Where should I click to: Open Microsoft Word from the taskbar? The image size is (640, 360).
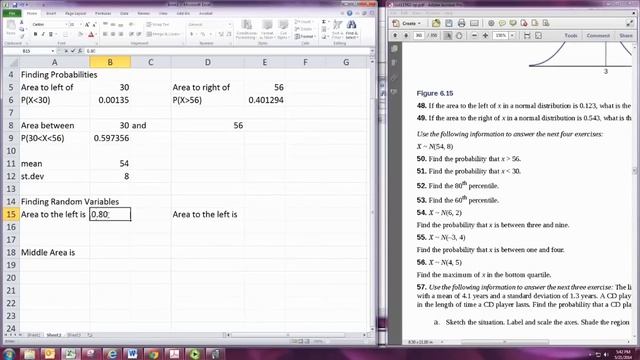[132, 353]
